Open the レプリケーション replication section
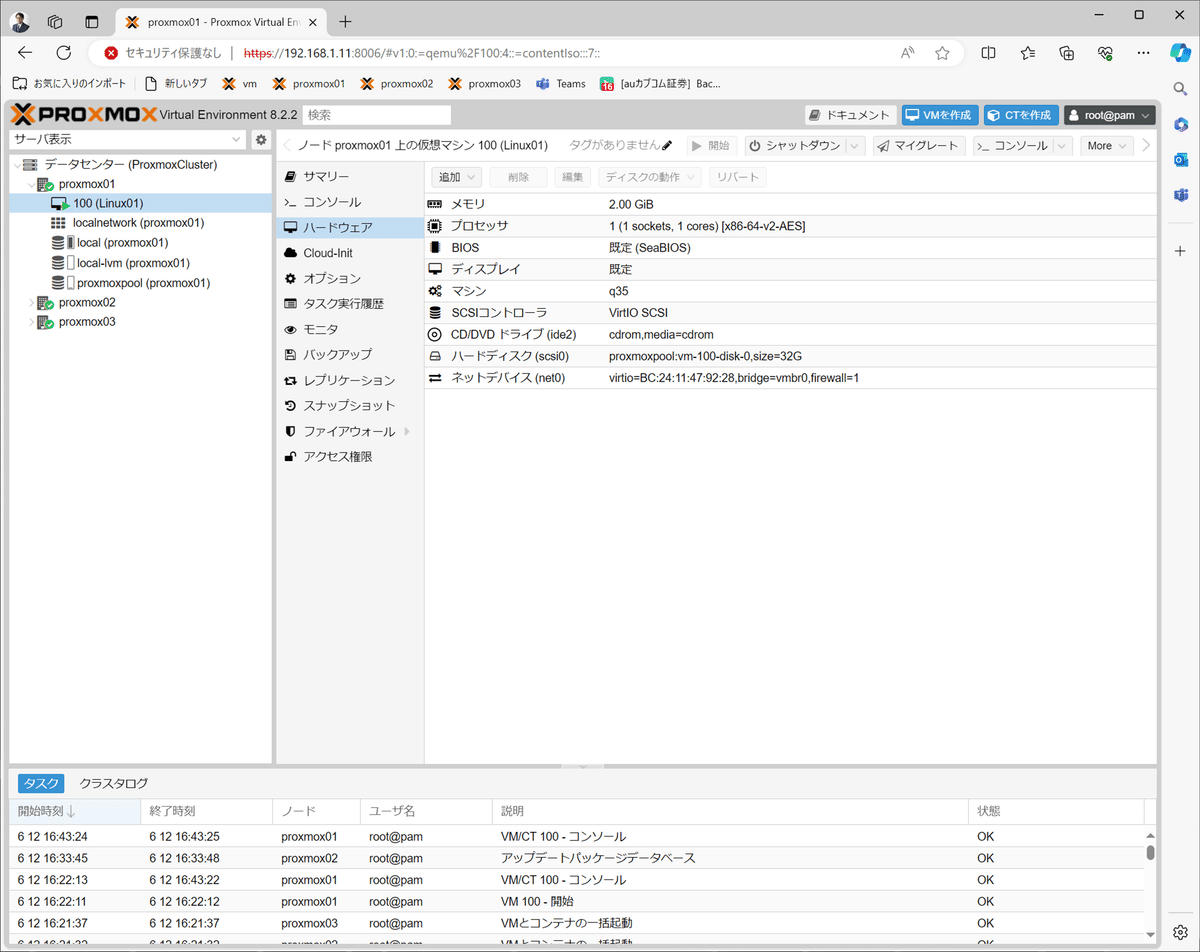Viewport: 1200px width, 952px height. pyautogui.click(x=349, y=380)
